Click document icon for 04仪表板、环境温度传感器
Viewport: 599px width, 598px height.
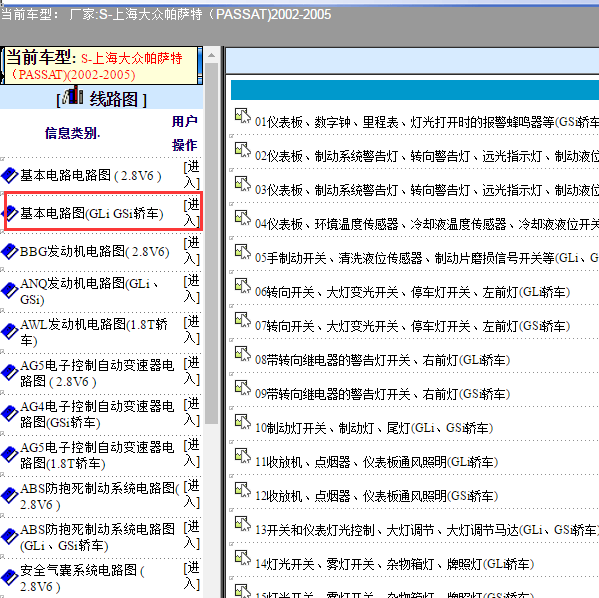point(243,218)
